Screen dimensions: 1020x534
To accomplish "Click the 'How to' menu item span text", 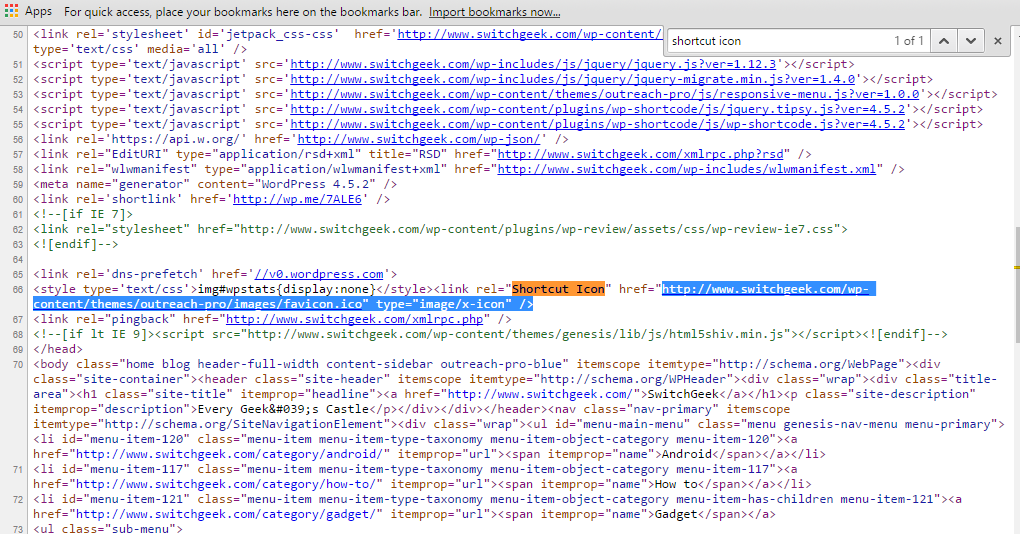I will pyautogui.click(x=676, y=483).
